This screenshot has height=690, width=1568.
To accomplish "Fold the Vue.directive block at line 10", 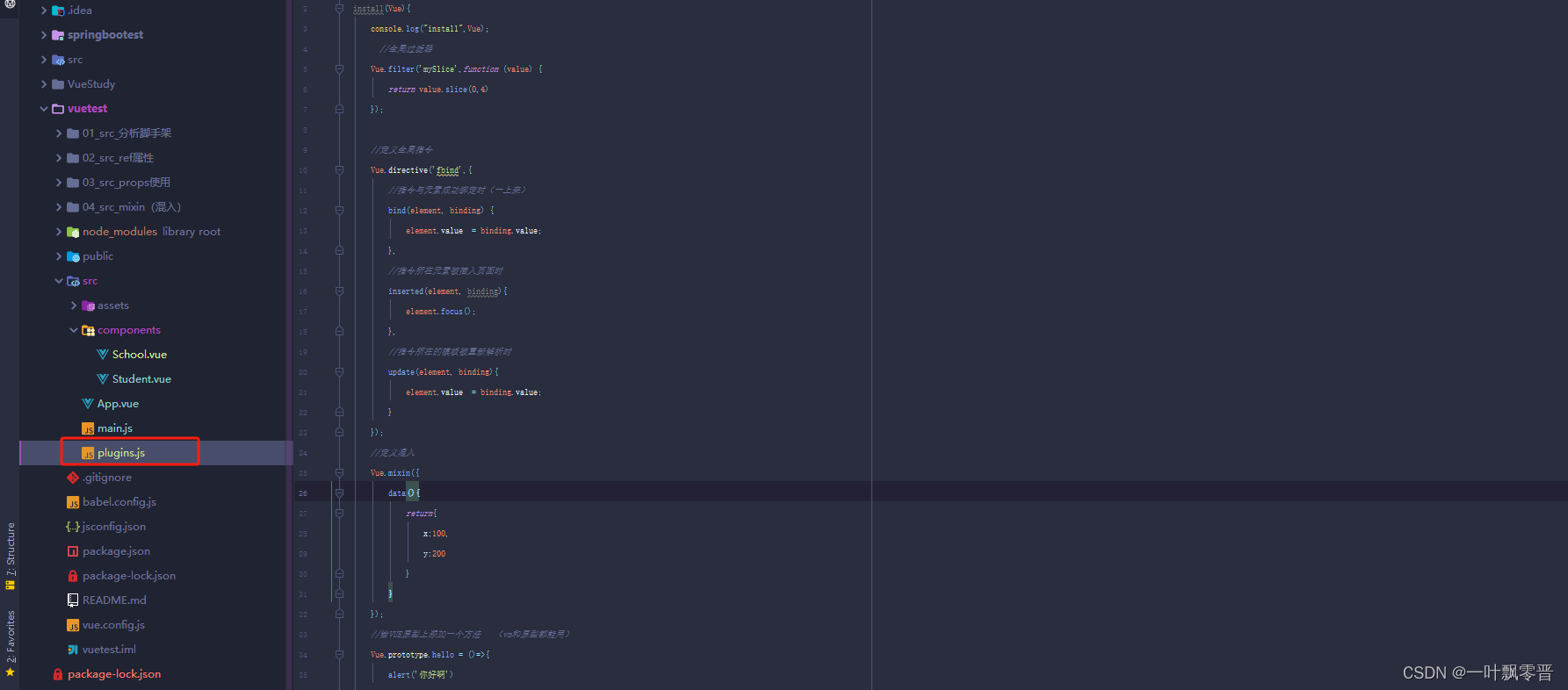I will tap(339, 169).
